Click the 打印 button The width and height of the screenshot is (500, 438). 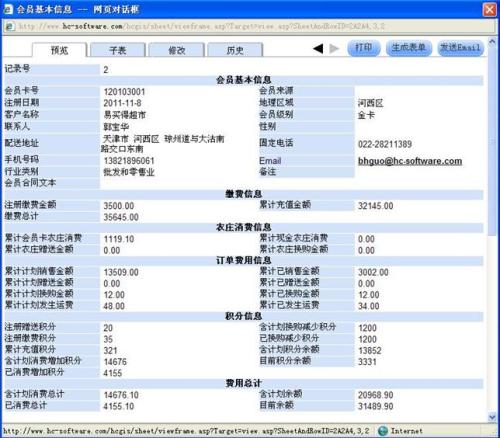pos(364,48)
